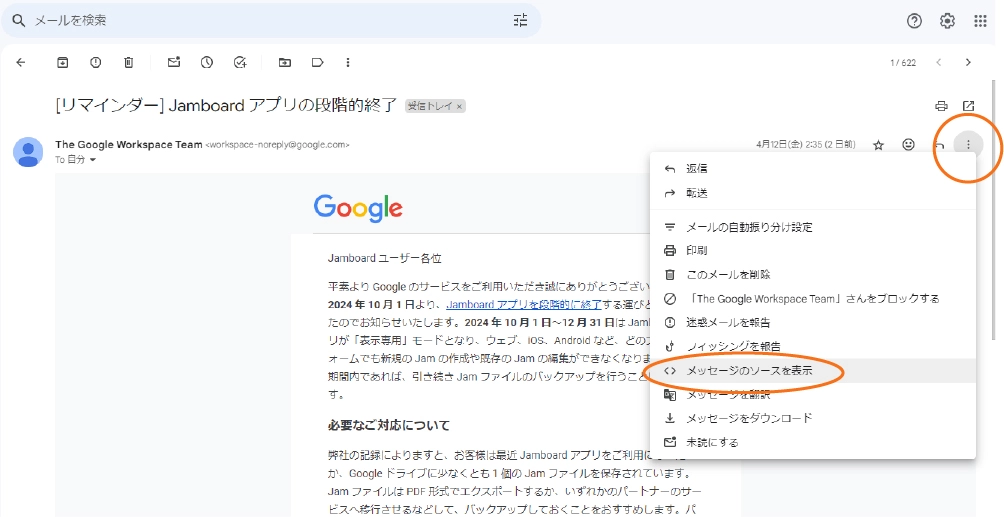
Task: Choose メッセージをダウンロード in the menu
Action: [748, 418]
